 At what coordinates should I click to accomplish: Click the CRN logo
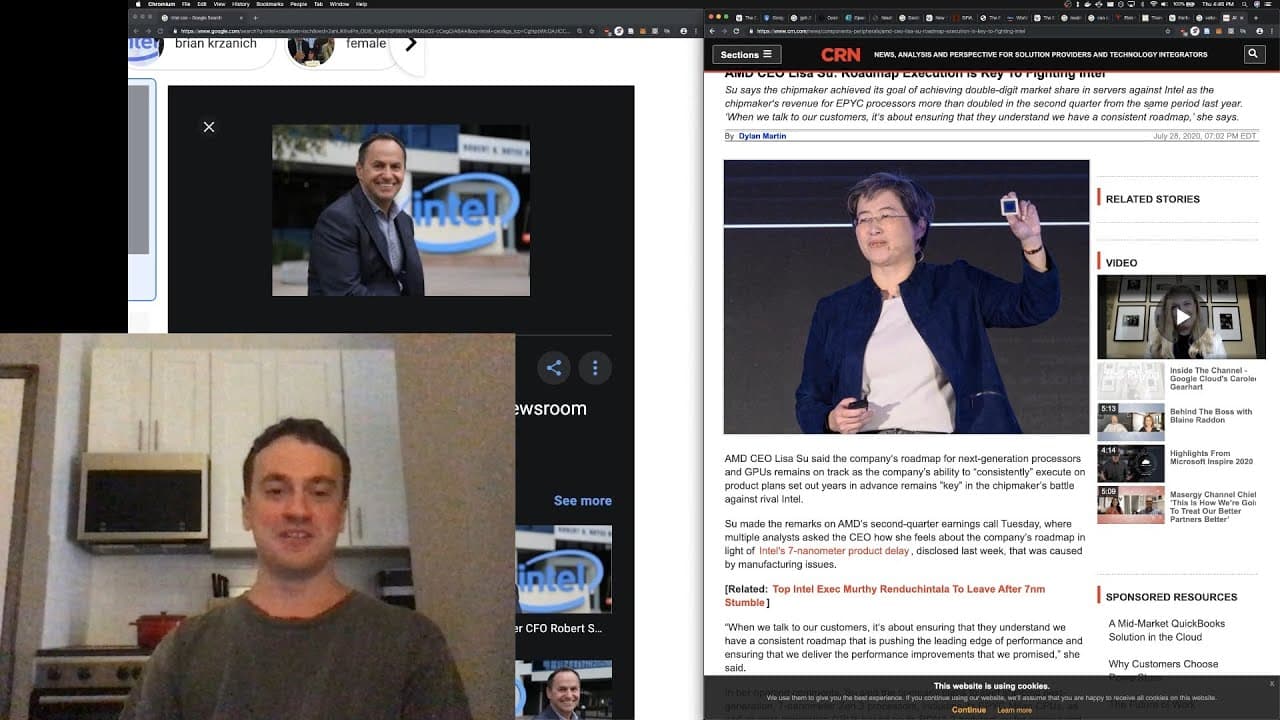(841, 54)
